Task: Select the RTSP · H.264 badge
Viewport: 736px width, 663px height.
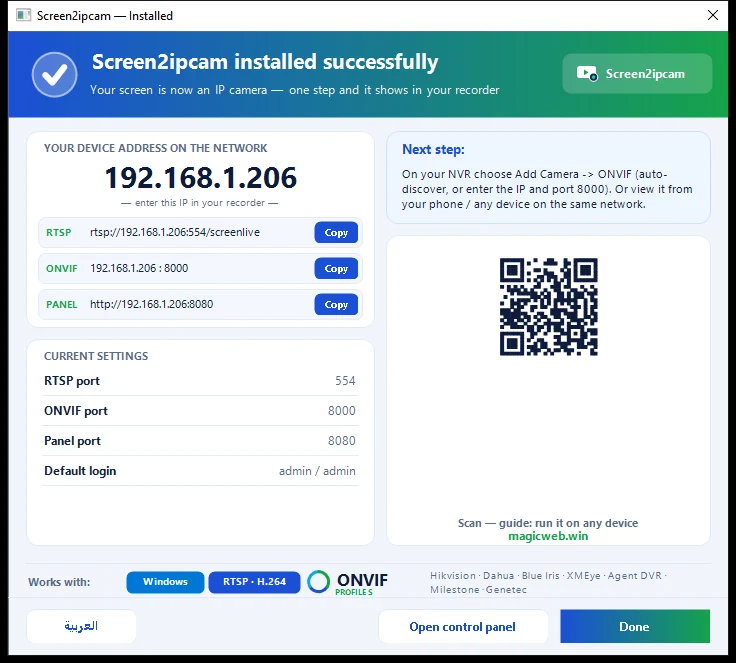Action: (x=254, y=582)
